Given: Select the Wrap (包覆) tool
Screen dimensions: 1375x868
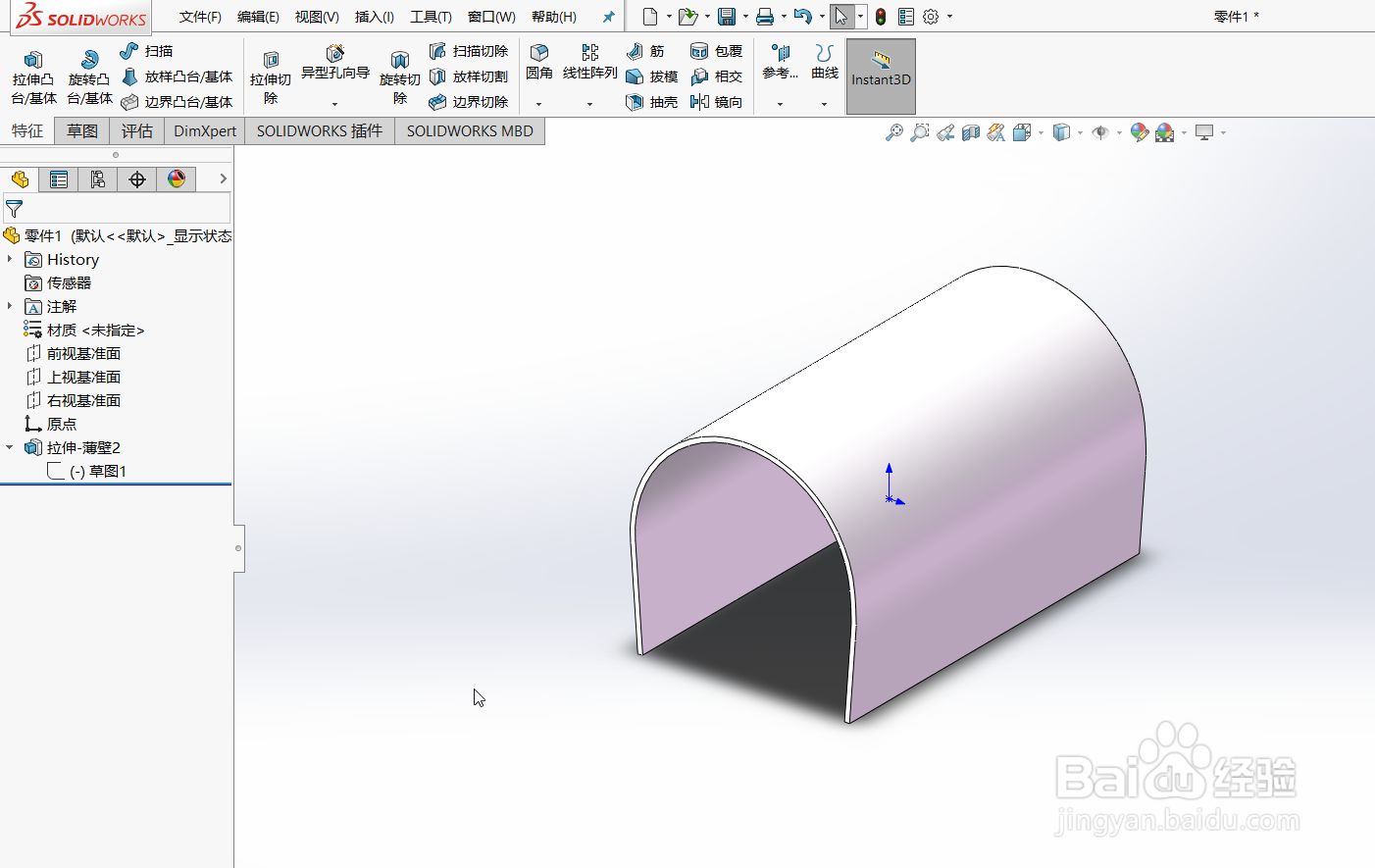Looking at the screenshot, I should [x=717, y=51].
